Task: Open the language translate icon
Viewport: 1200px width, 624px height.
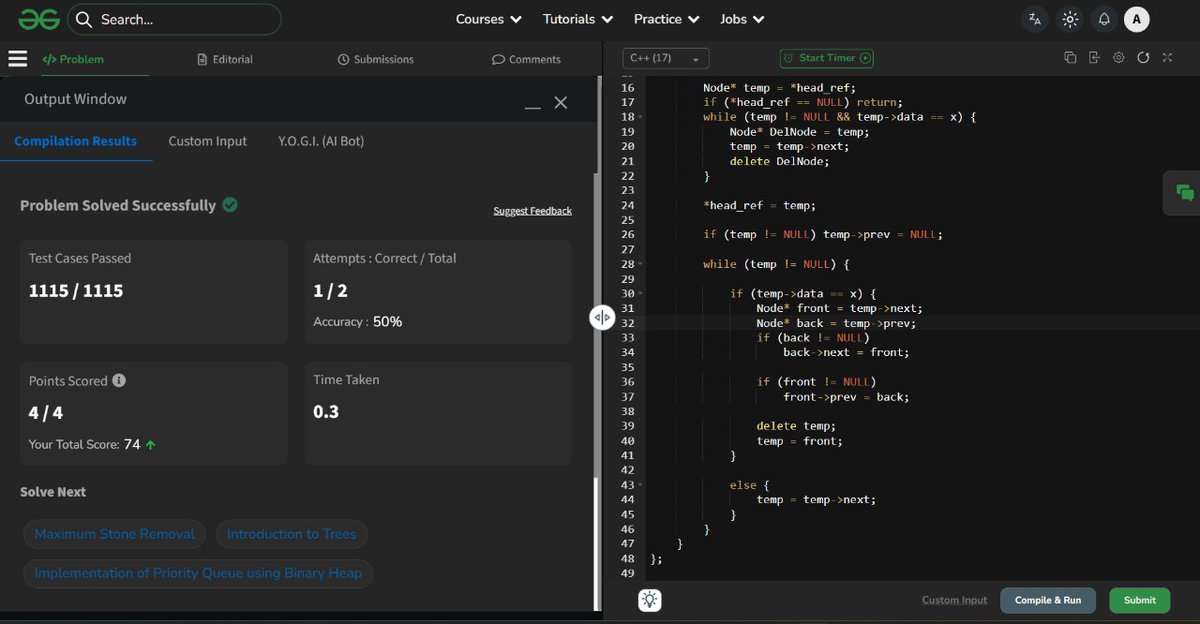Action: (1035, 19)
